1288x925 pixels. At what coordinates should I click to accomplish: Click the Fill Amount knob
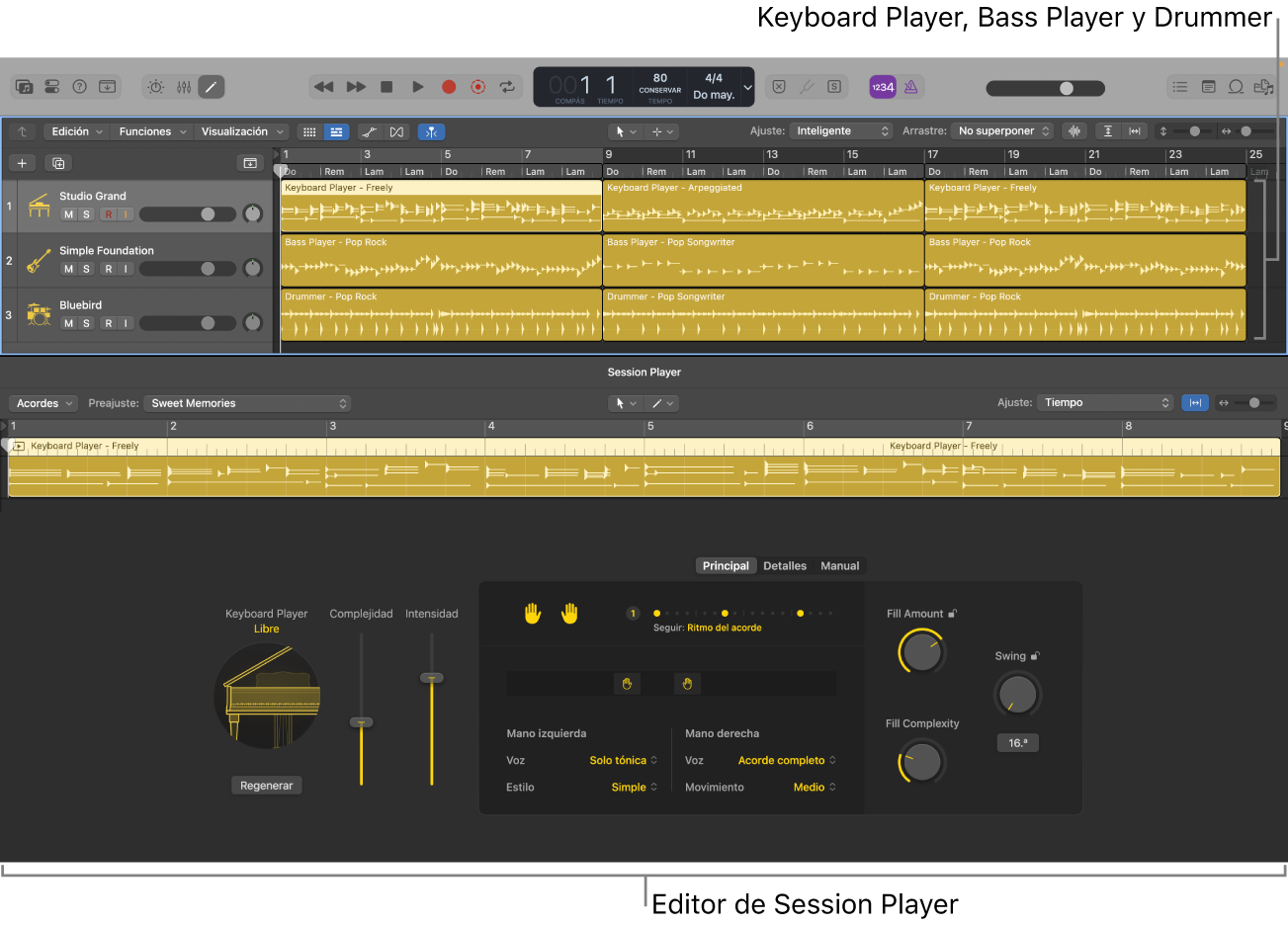click(x=922, y=653)
